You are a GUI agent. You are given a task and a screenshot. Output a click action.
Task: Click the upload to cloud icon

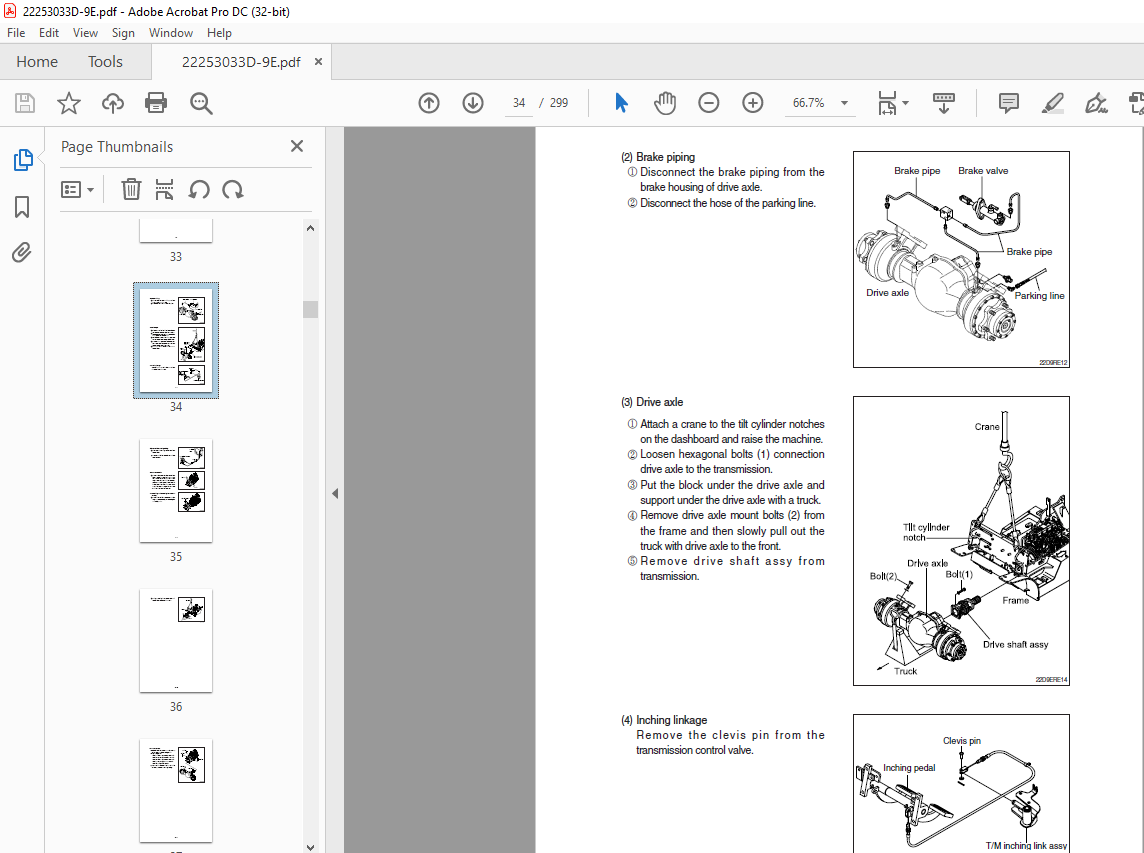click(x=112, y=103)
